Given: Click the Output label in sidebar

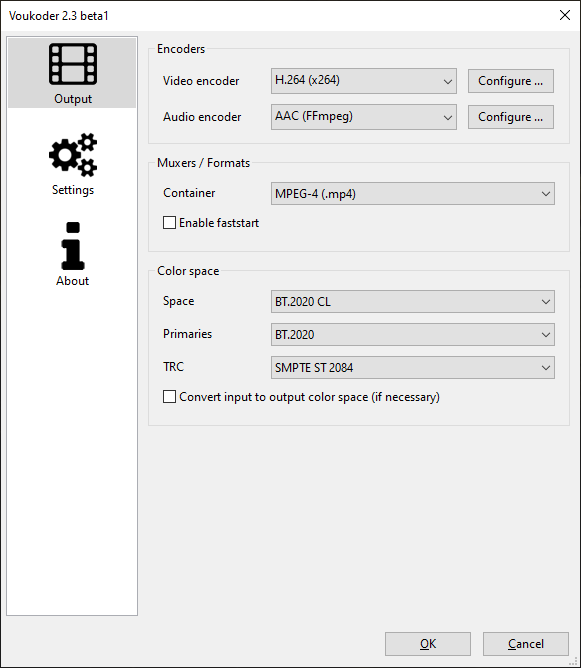Looking at the screenshot, I should click(x=73, y=99).
